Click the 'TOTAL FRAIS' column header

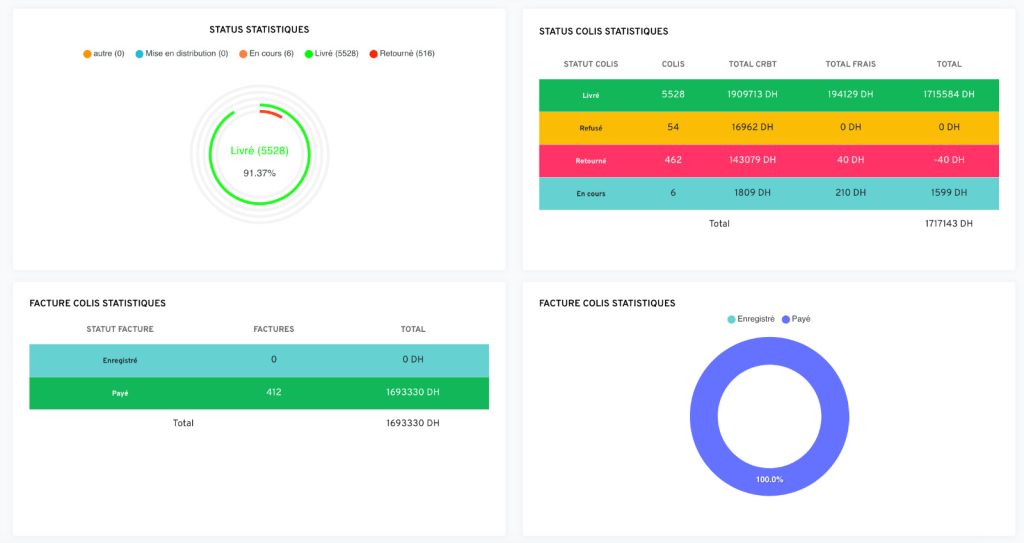850,64
